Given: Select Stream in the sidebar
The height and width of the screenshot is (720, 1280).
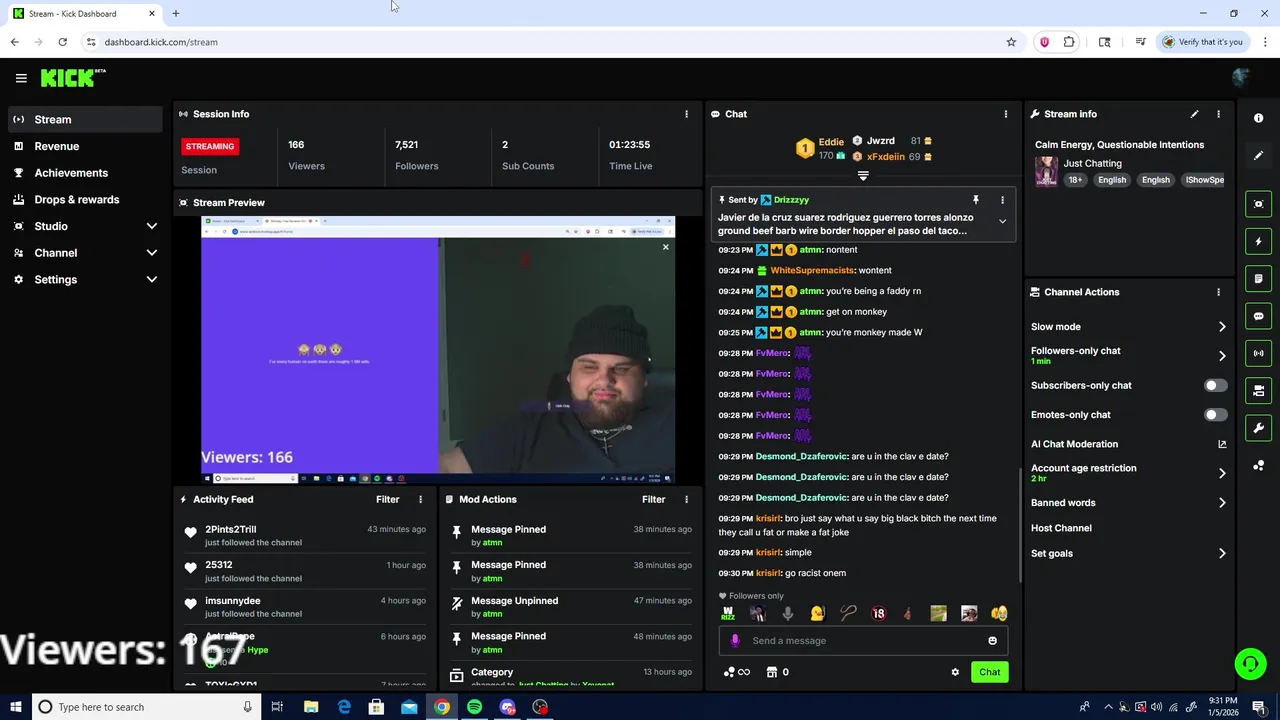Looking at the screenshot, I should pos(84,119).
